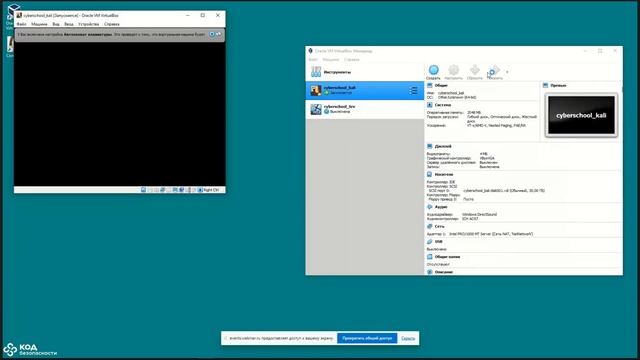Click inside the black VM display area
The height and width of the screenshot is (360, 640).
pos(120,113)
